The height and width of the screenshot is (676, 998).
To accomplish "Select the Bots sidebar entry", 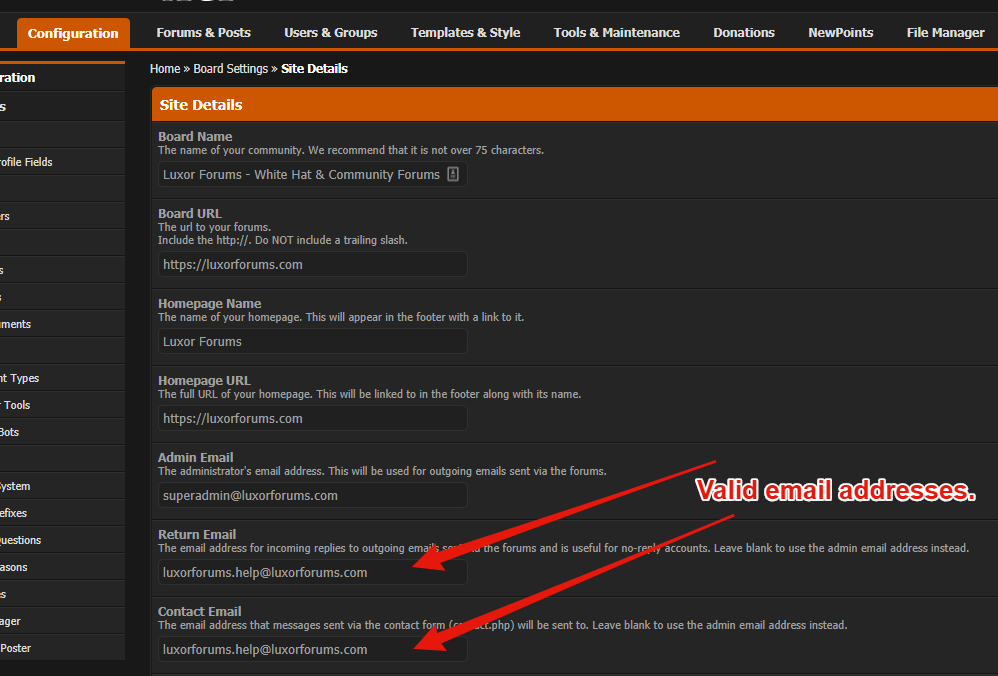I will click(x=62, y=432).
